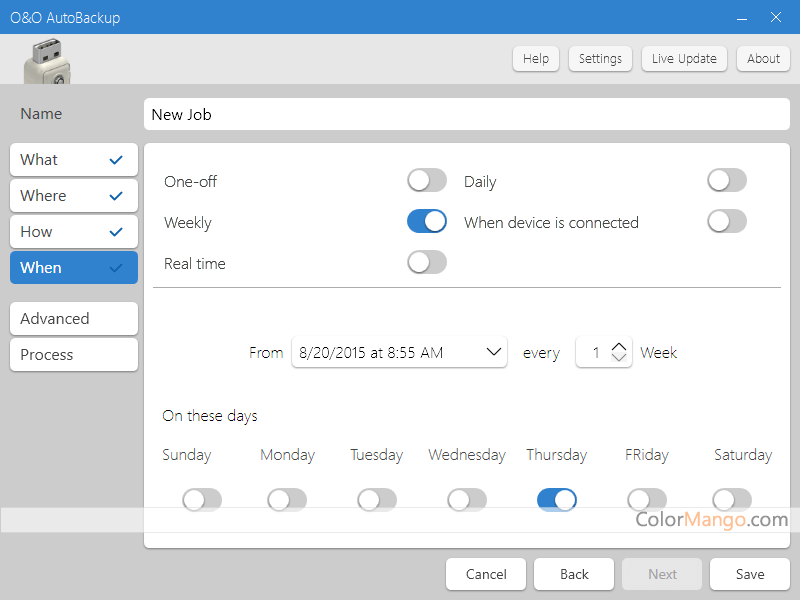The image size is (800, 600).
Task: Enable the Monday day toggle
Action: 287,499
